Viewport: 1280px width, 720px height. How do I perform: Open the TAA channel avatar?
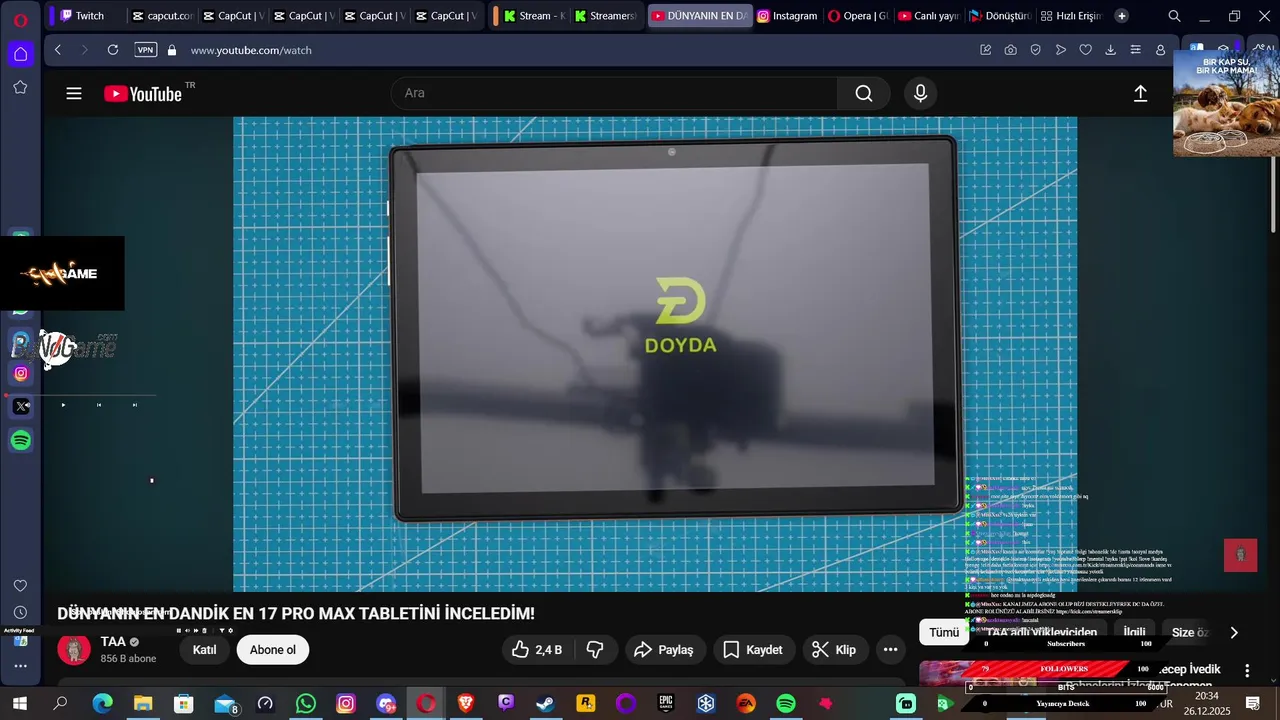point(74,649)
